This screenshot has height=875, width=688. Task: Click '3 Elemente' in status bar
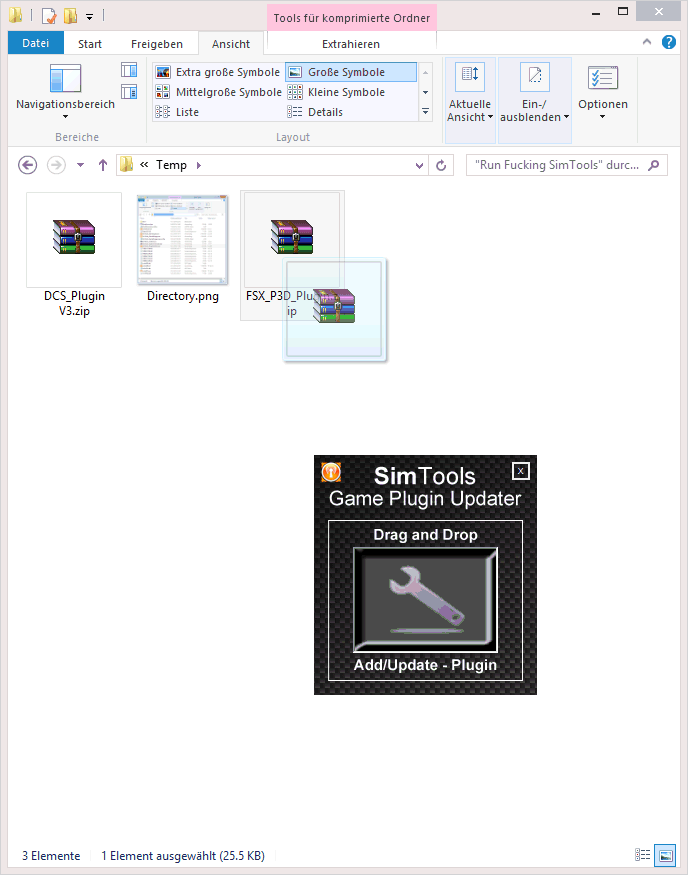pos(51,856)
